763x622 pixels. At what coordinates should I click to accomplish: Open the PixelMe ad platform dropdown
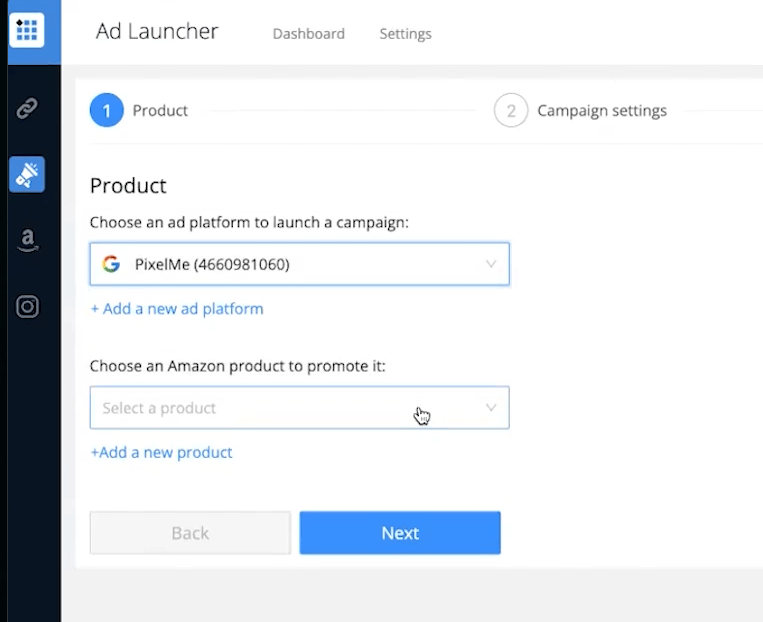point(300,264)
